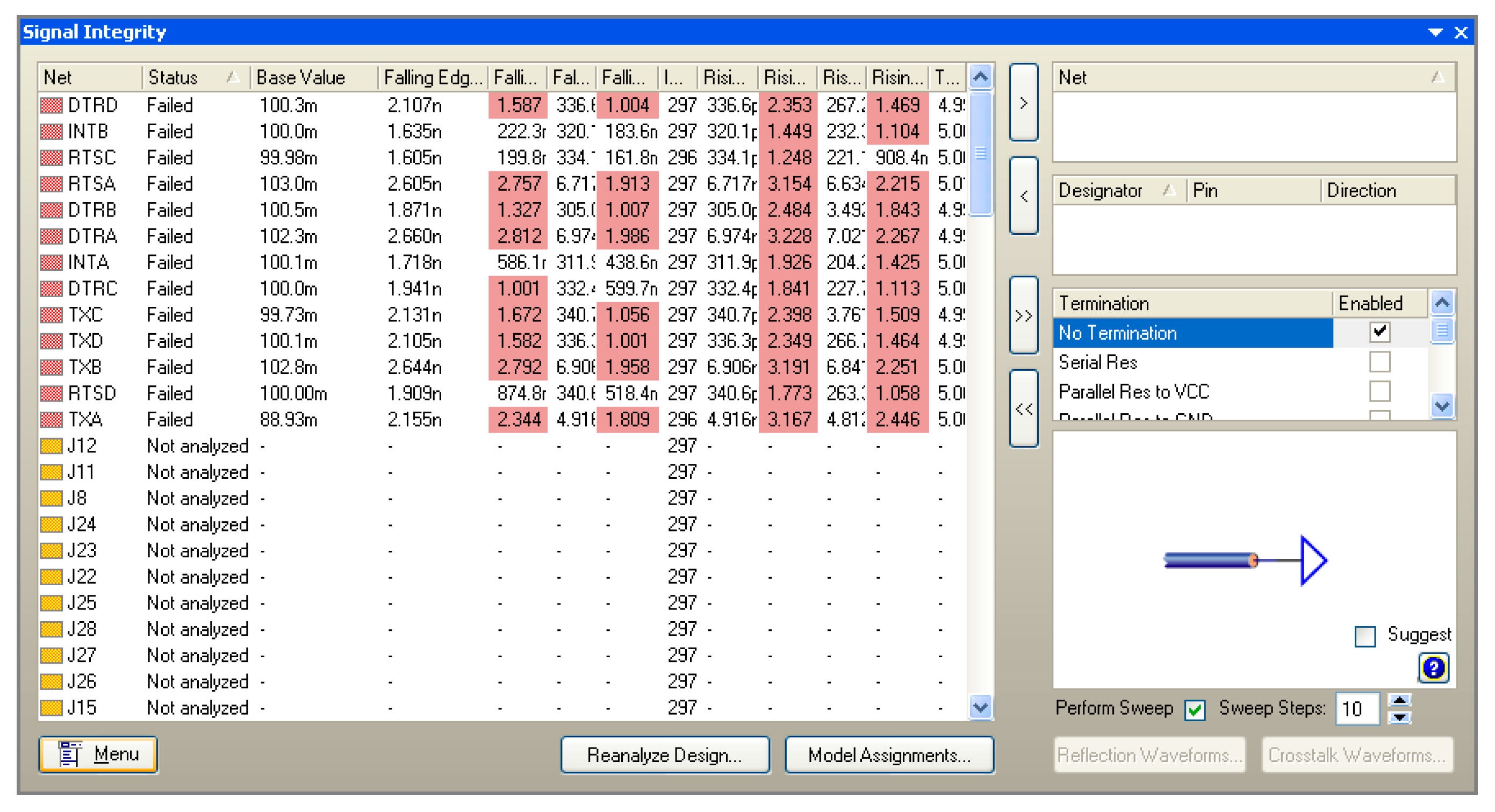This screenshot has height=812, width=1495.
Task: Open the panel dropdown arrow in title bar
Action: pos(1435,32)
